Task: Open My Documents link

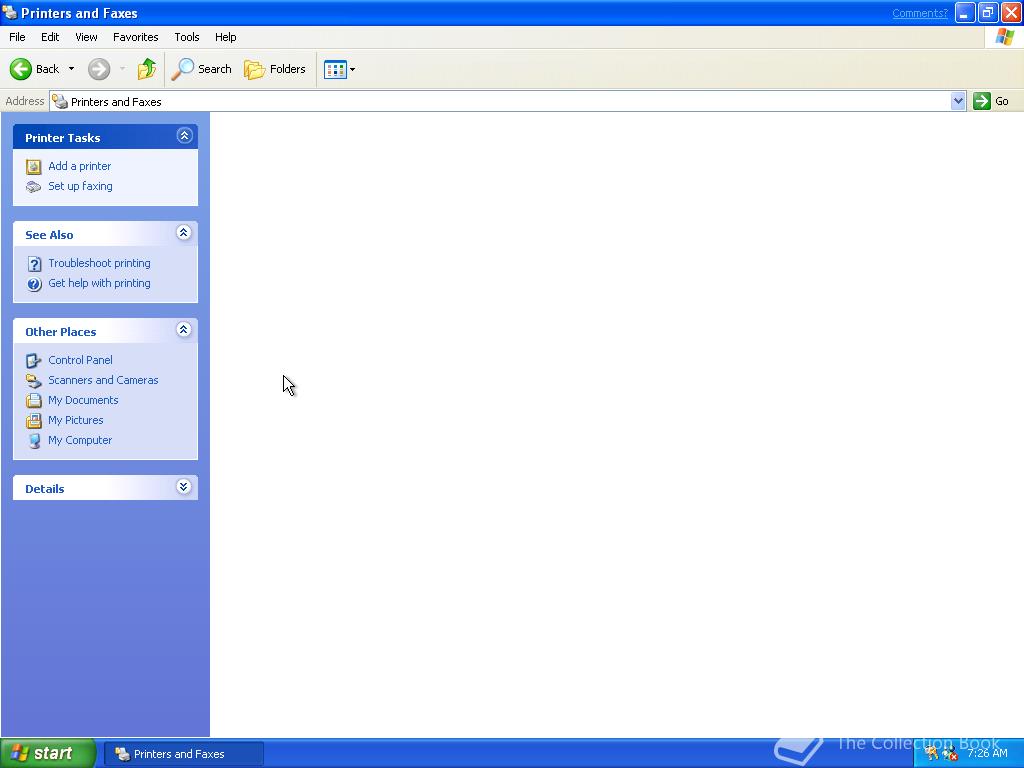Action: [83, 400]
